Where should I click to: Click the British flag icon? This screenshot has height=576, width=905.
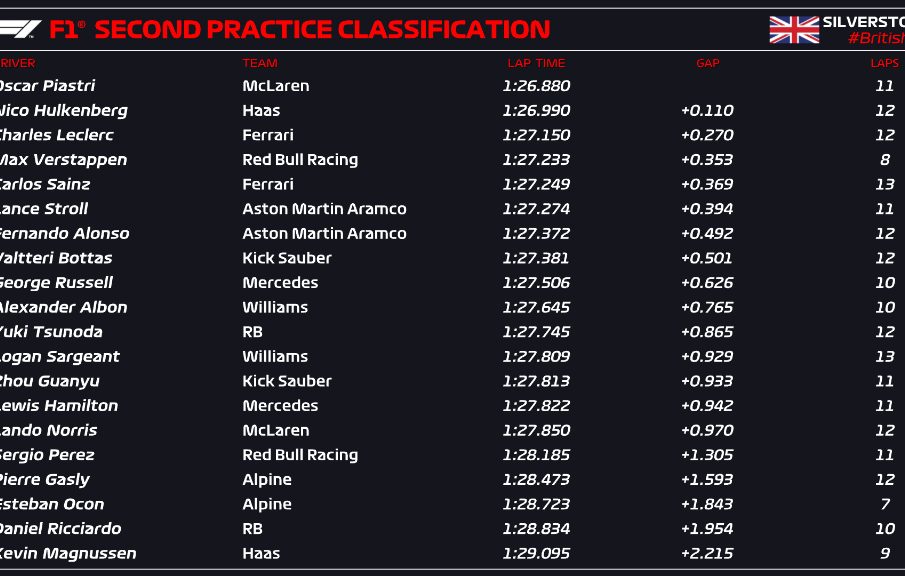[794, 29]
